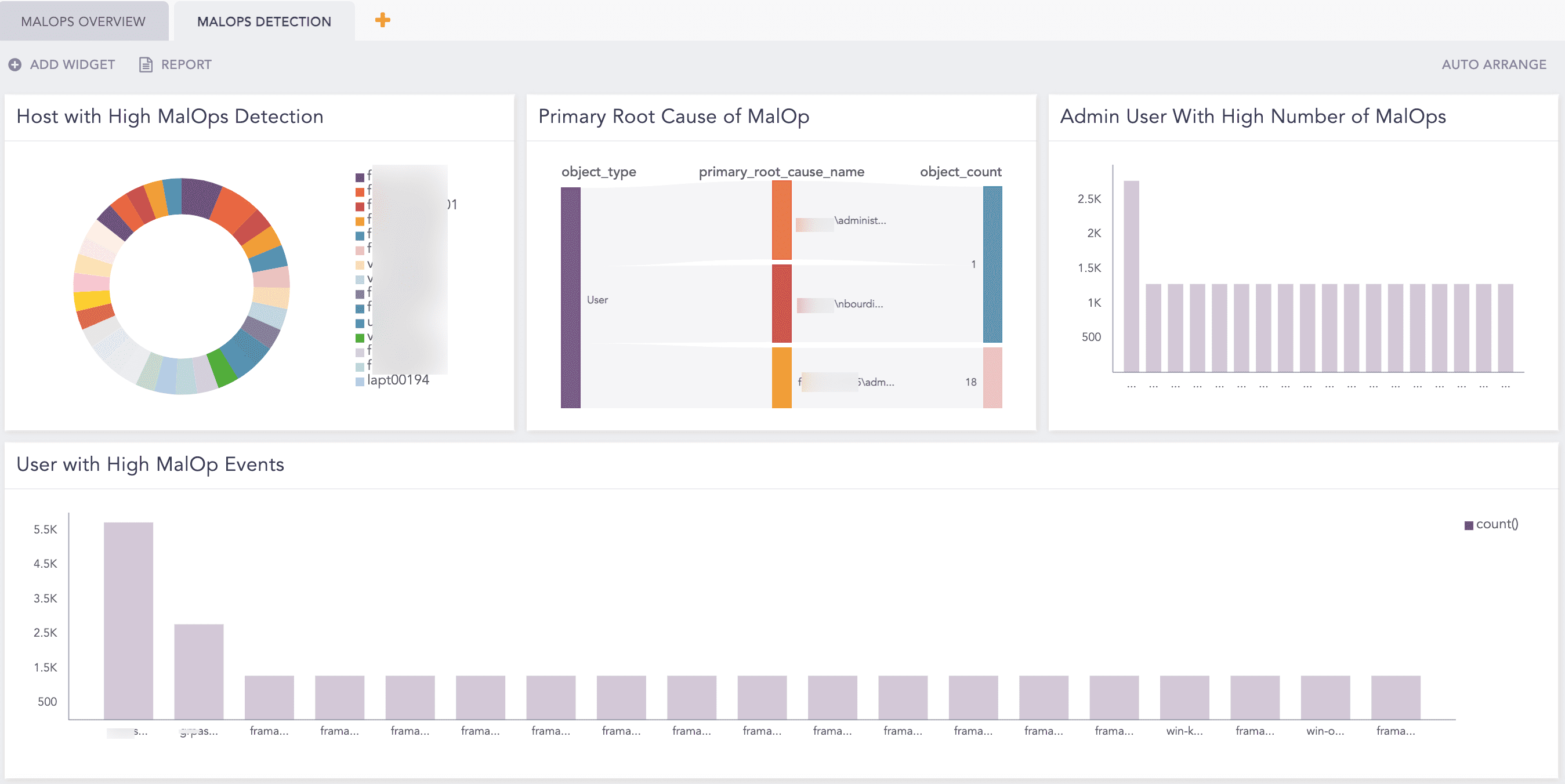Select the lapt00194 legend entry
The width and height of the screenshot is (1565, 784).
pos(398,380)
